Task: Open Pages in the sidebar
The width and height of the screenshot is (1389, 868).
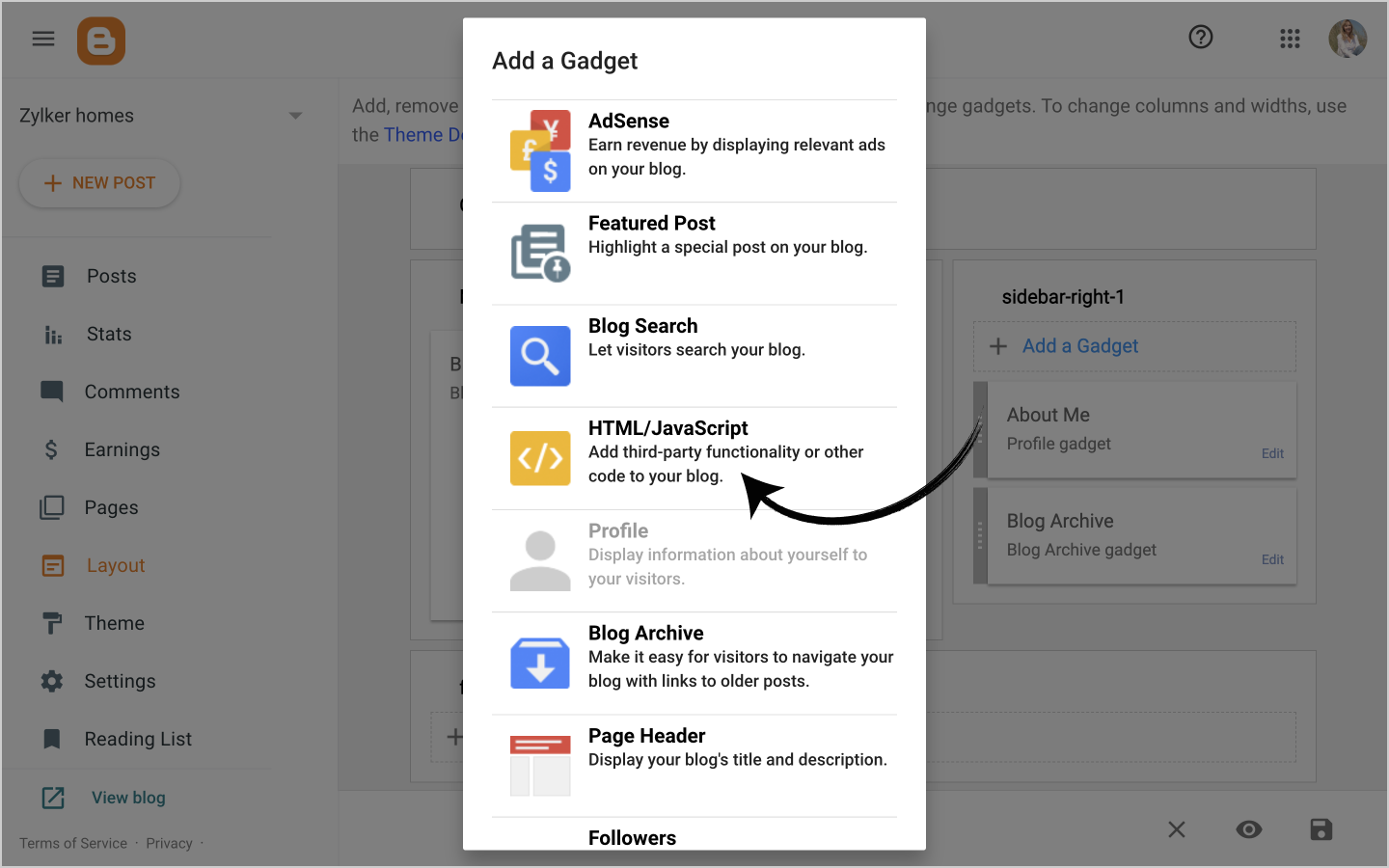Action: tap(112, 507)
